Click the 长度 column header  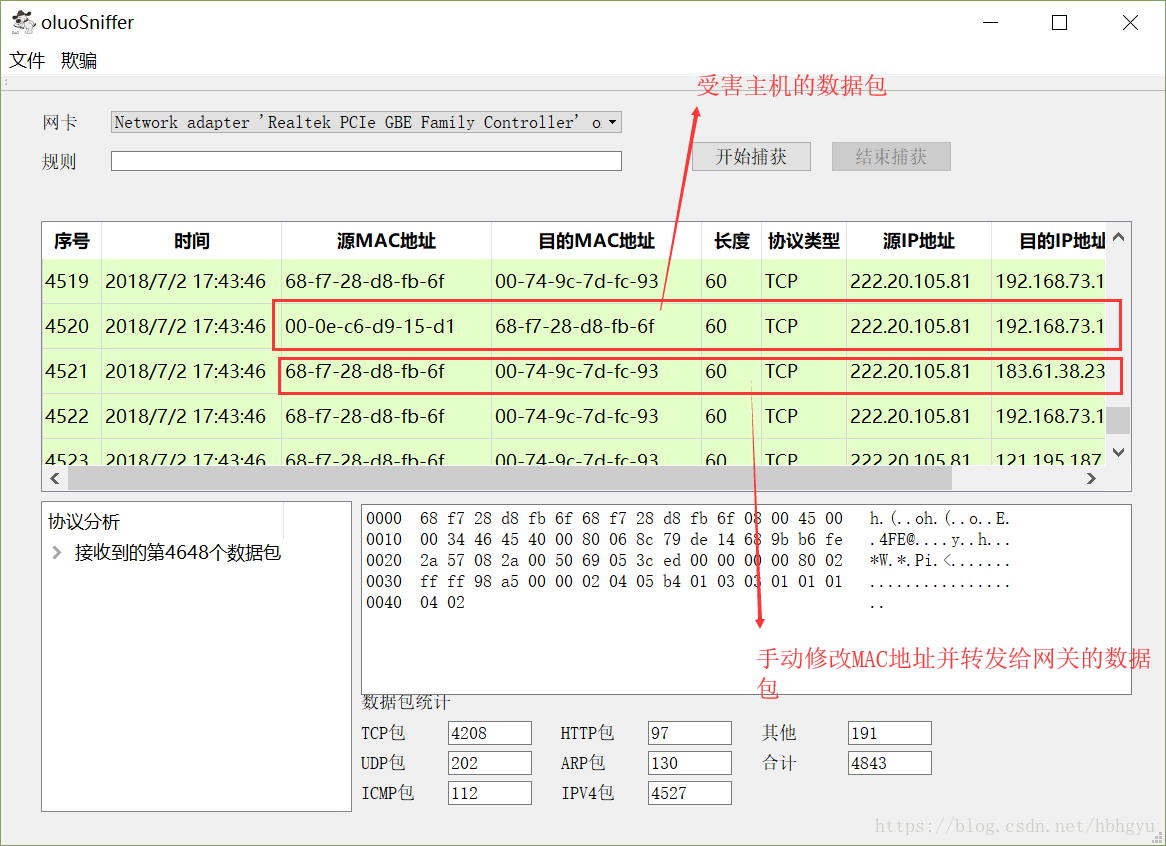[x=732, y=241]
